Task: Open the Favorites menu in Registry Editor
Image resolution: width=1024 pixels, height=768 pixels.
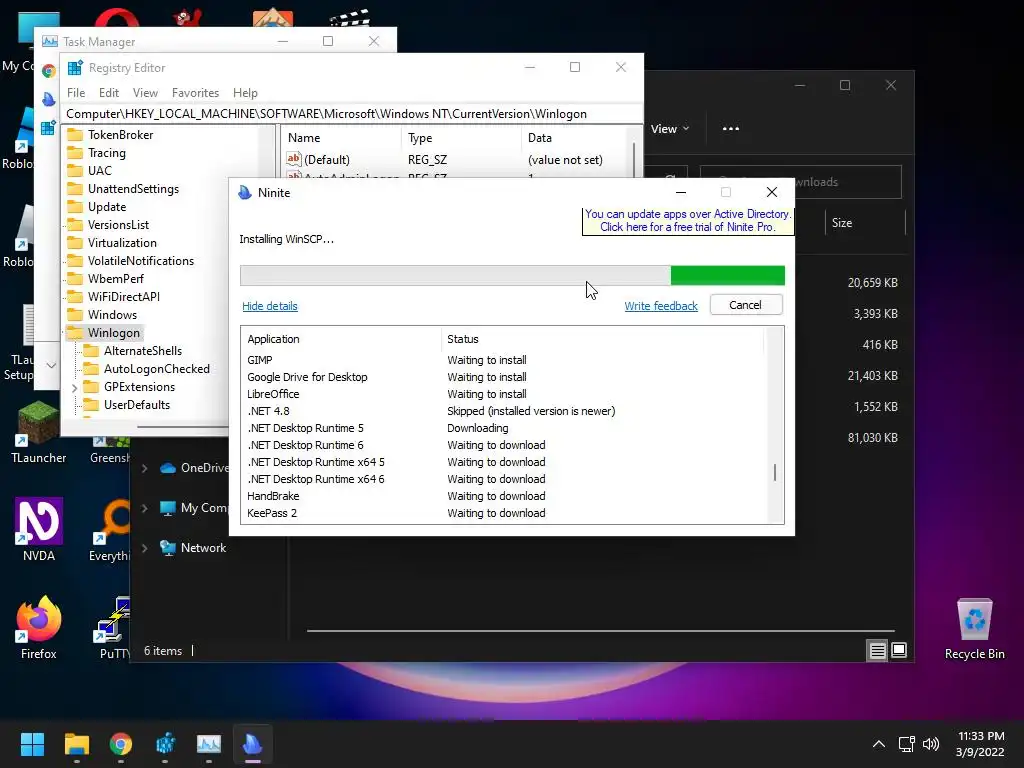Action: (195, 93)
